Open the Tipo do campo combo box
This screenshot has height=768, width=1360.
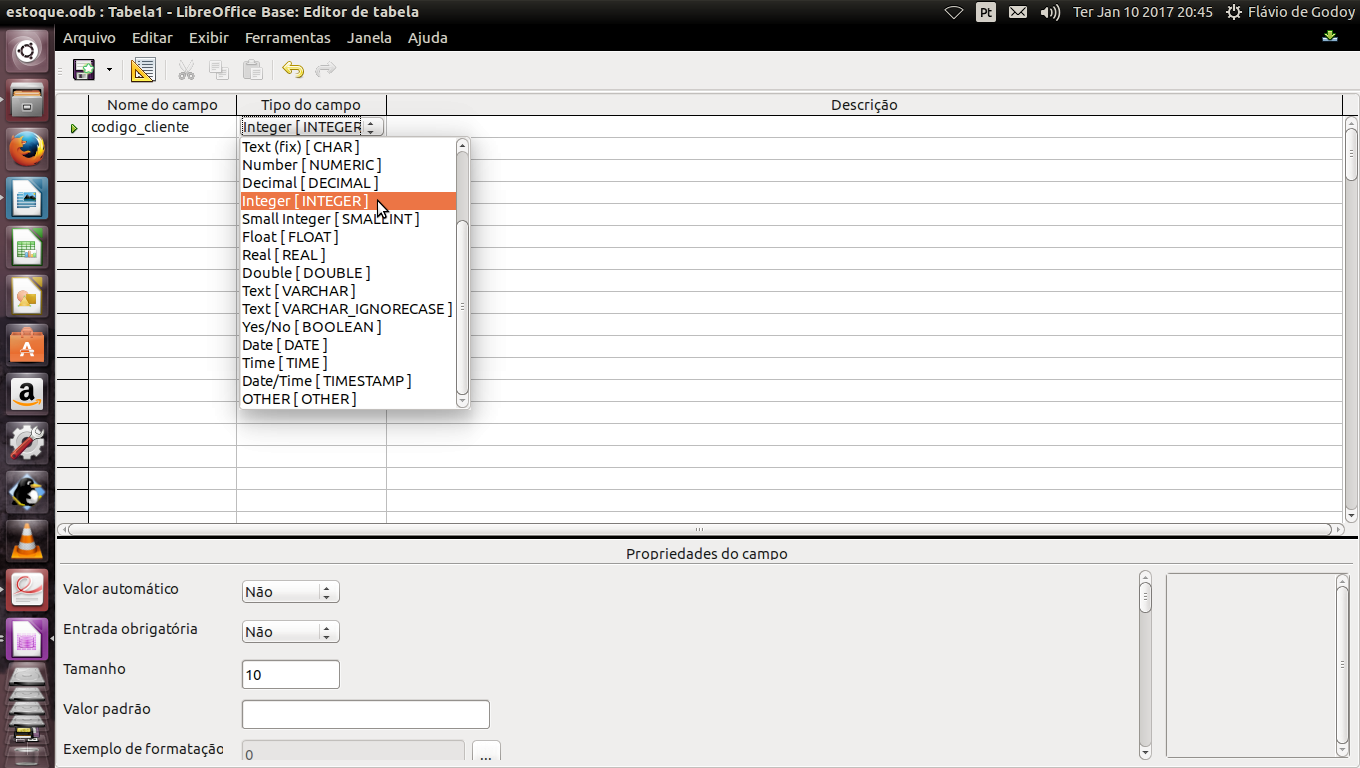370,127
